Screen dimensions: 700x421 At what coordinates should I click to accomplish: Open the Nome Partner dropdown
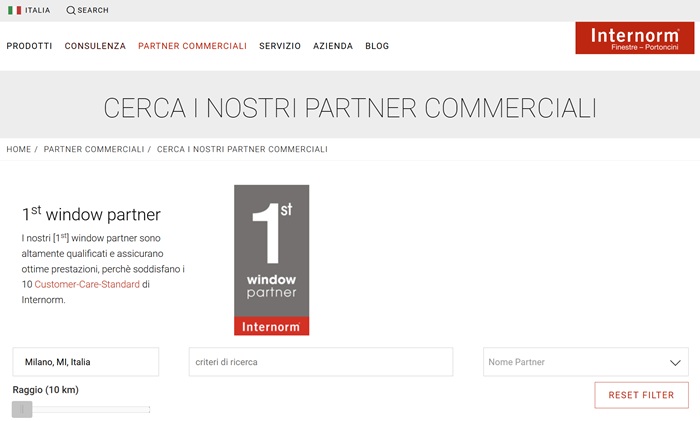(586, 362)
